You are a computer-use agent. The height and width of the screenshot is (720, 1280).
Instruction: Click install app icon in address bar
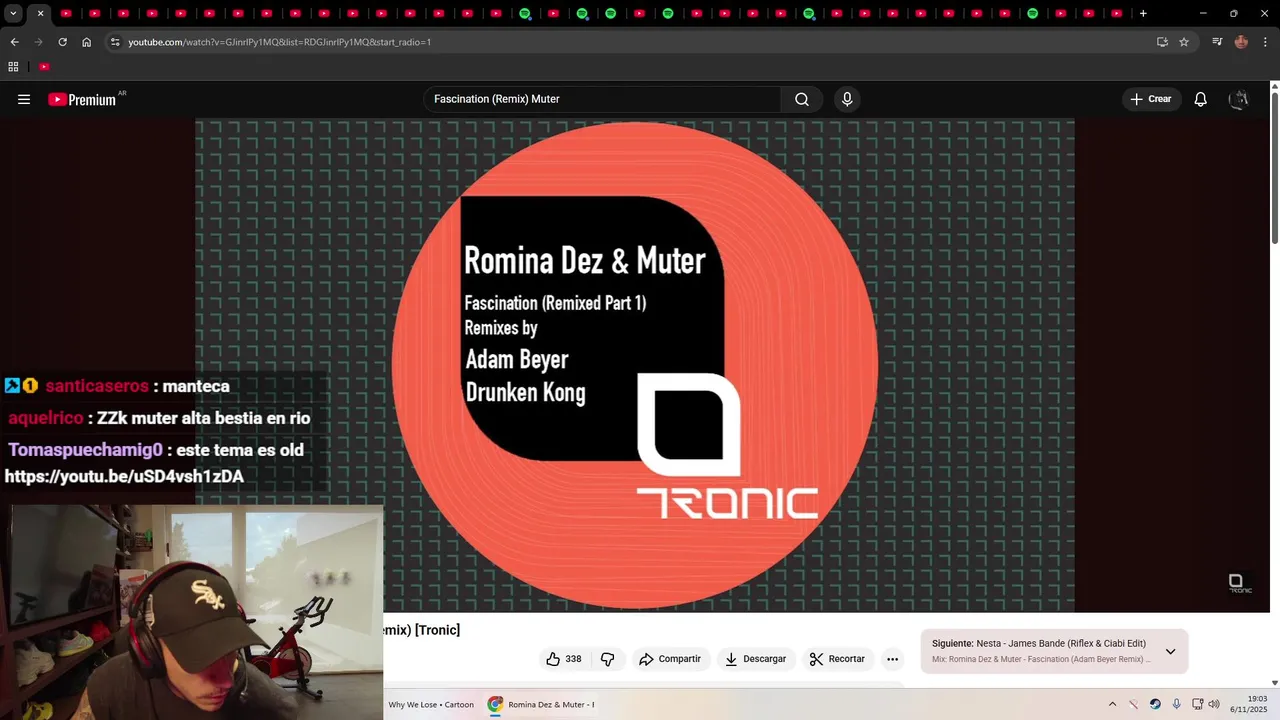point(1162,42)
